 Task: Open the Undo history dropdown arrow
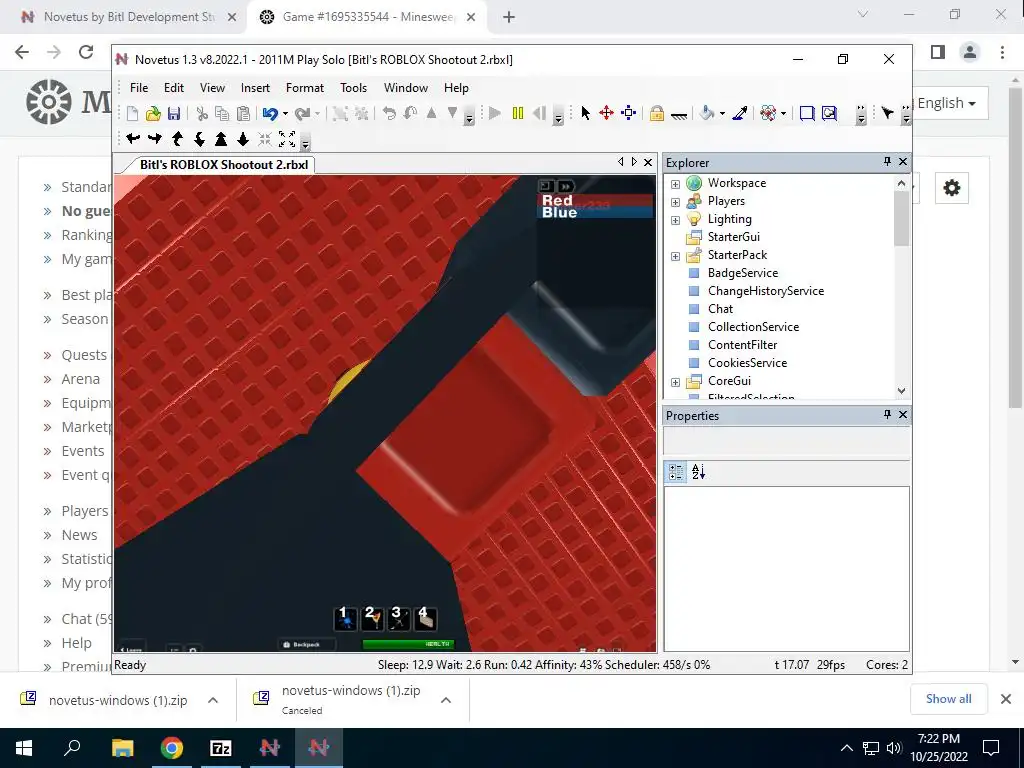(x=285, y=114)
